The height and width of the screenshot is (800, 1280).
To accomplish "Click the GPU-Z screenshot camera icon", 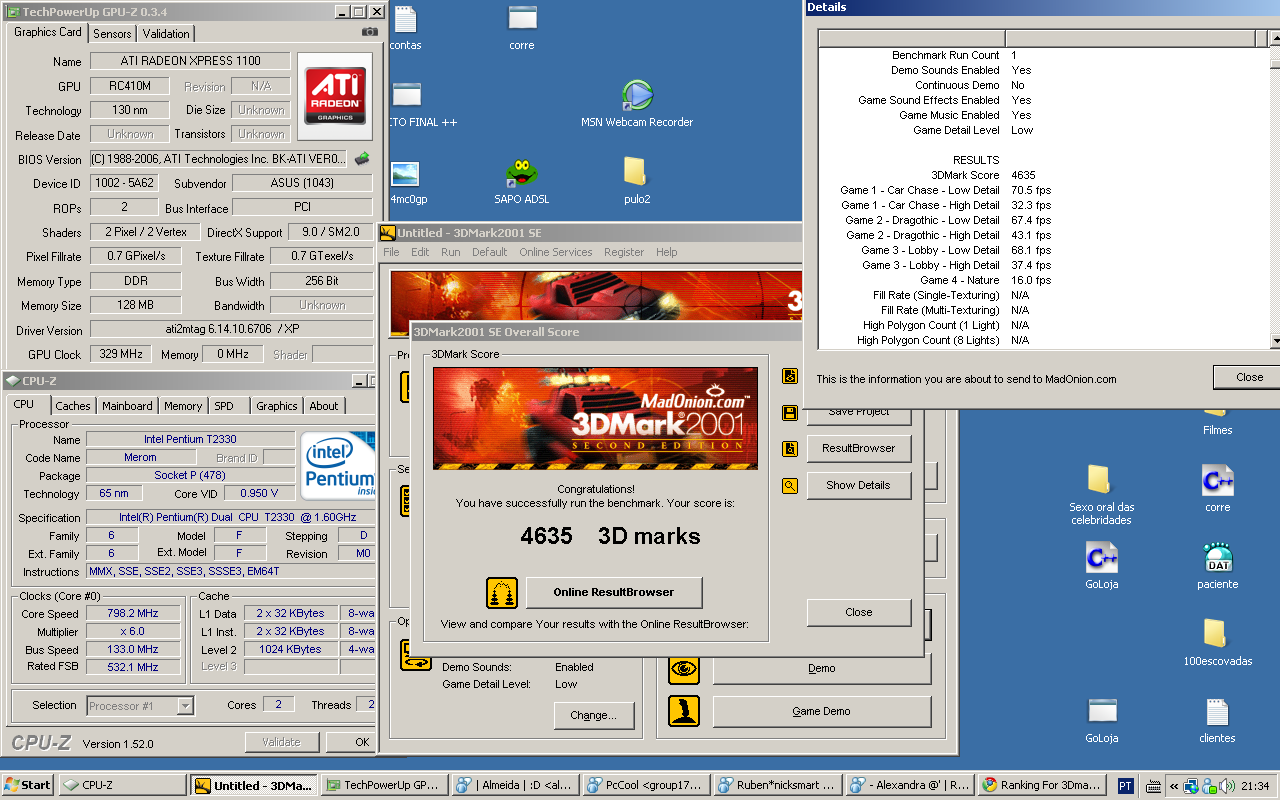I will tap(370, 32).
